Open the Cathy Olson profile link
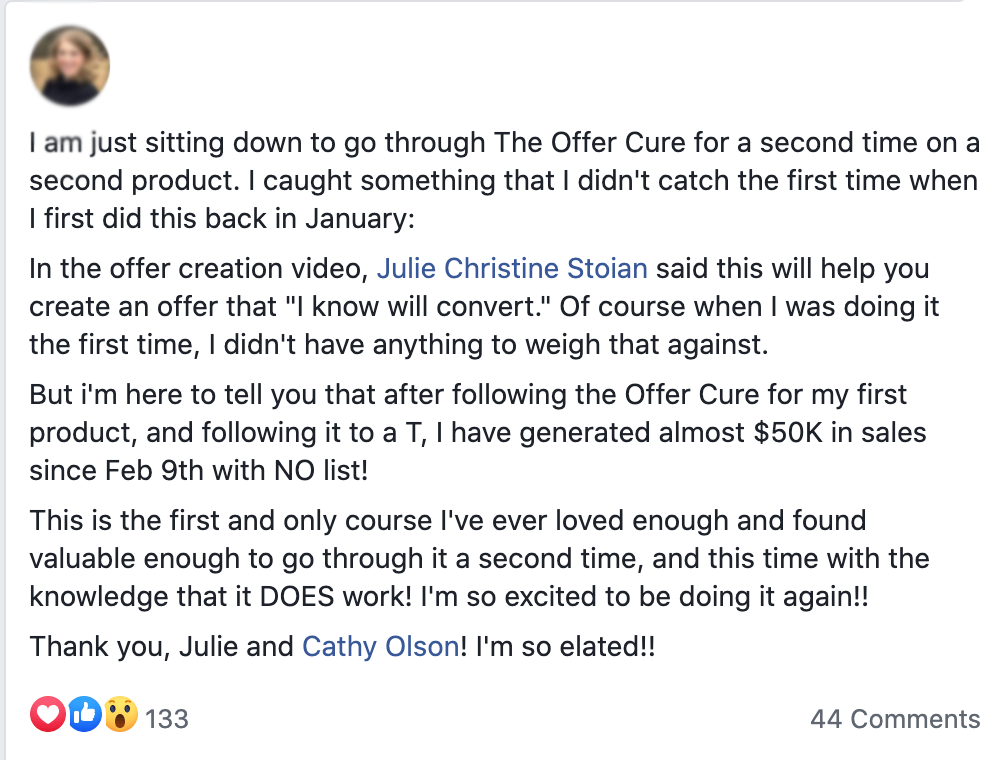Viewport: 996px width, 760px height. click(x=380, y=647)
